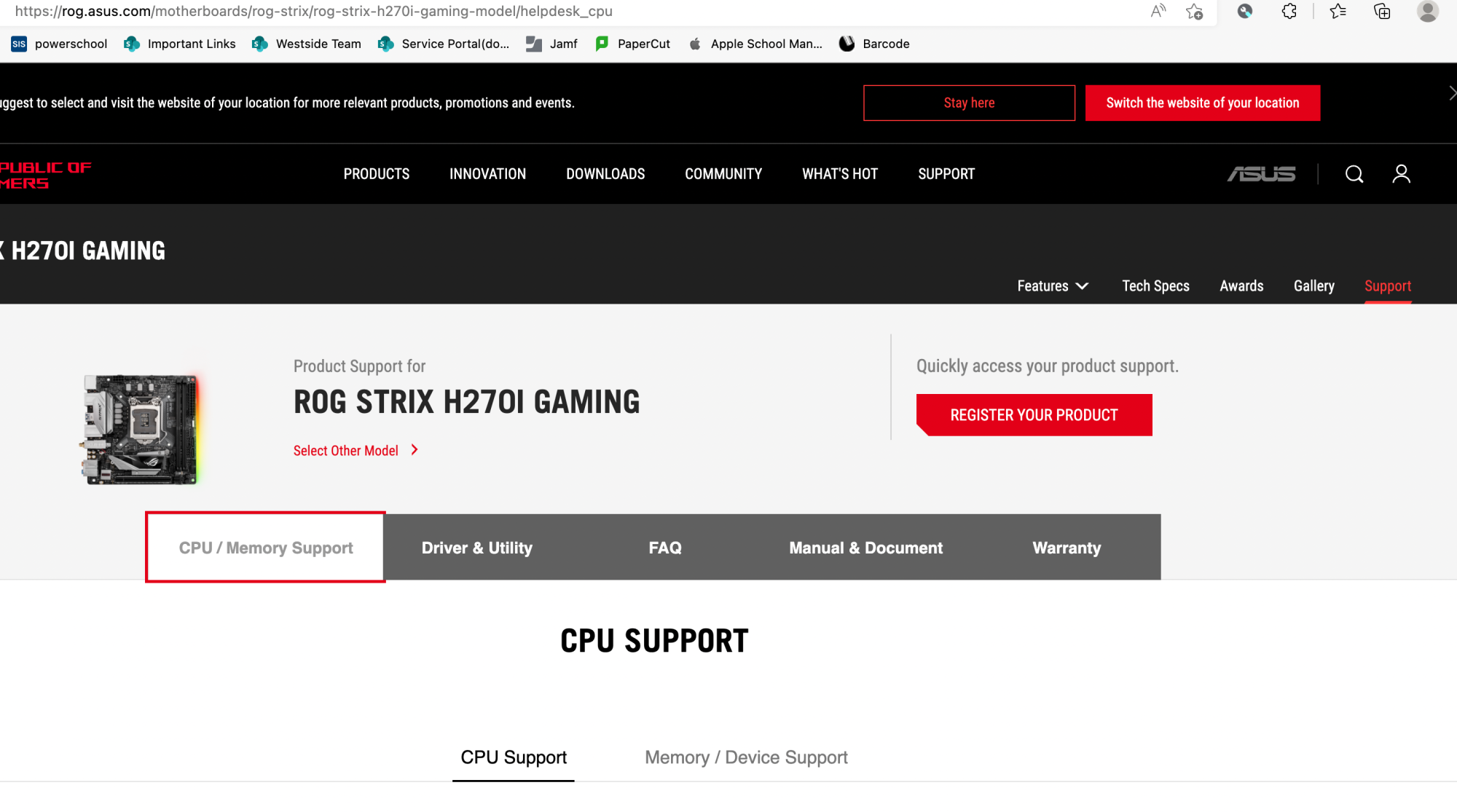Open the user account profile icon
This screenshot has height=812, width=1457.
tap(1401, 174)
